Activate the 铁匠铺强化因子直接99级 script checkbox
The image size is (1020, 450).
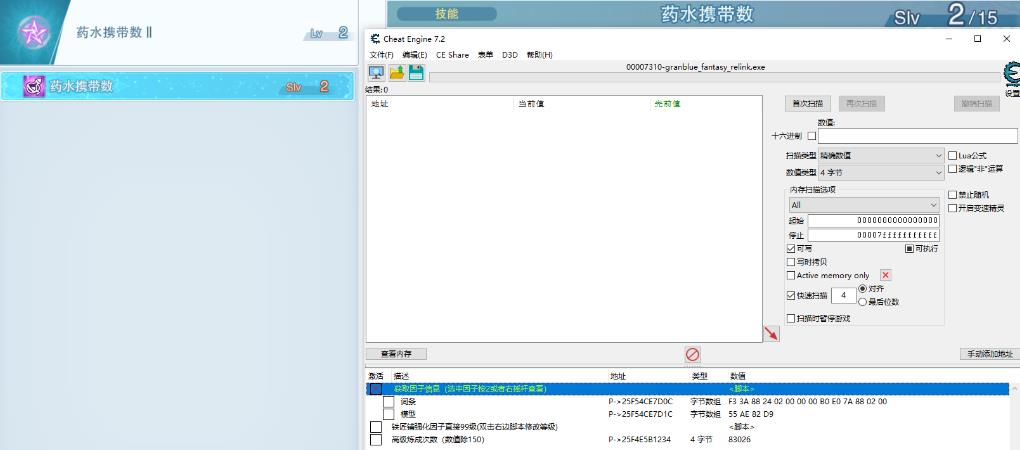pyautogui.click(x=376, y=427)
